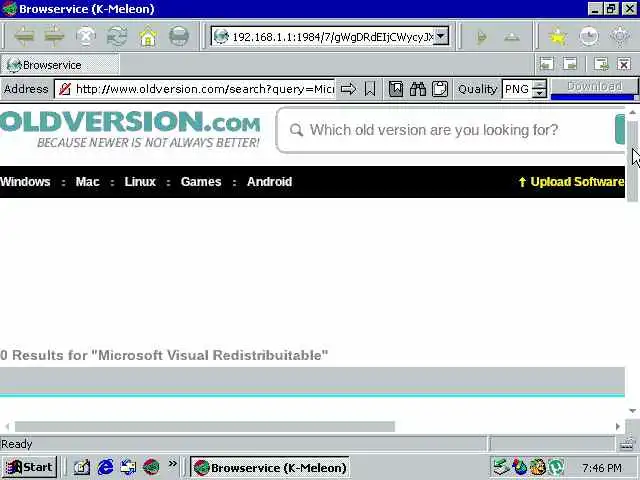
Task: Click the clipboard icon in Browservice bar
Action: coord(440,89)
